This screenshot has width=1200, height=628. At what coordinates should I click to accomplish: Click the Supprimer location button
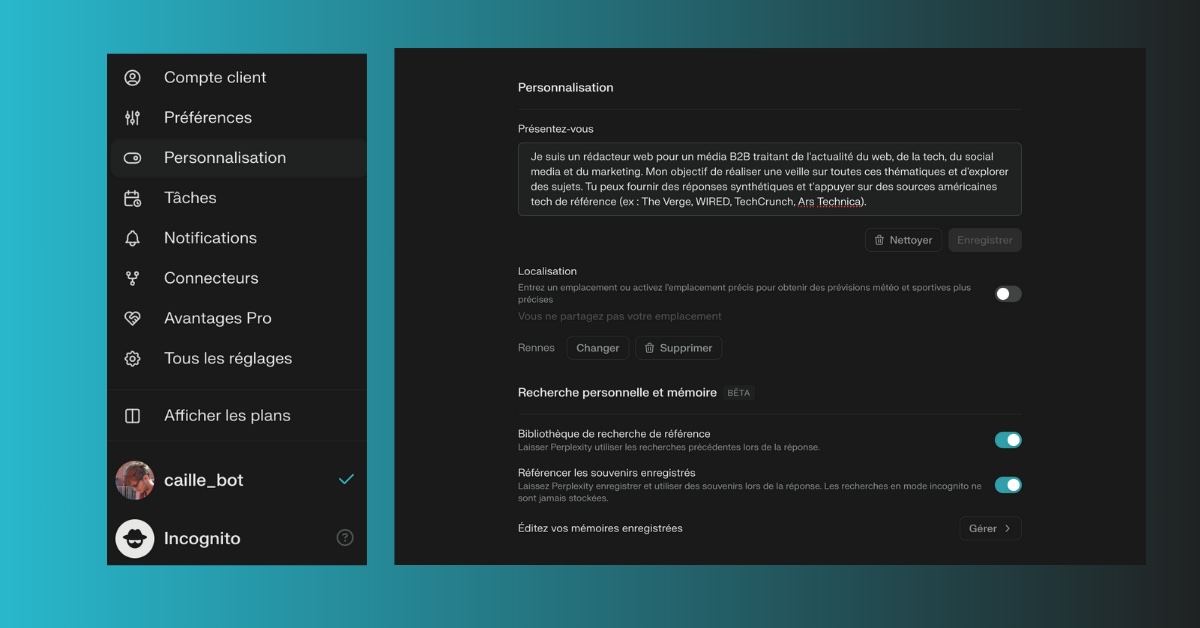tap(679, 348)
